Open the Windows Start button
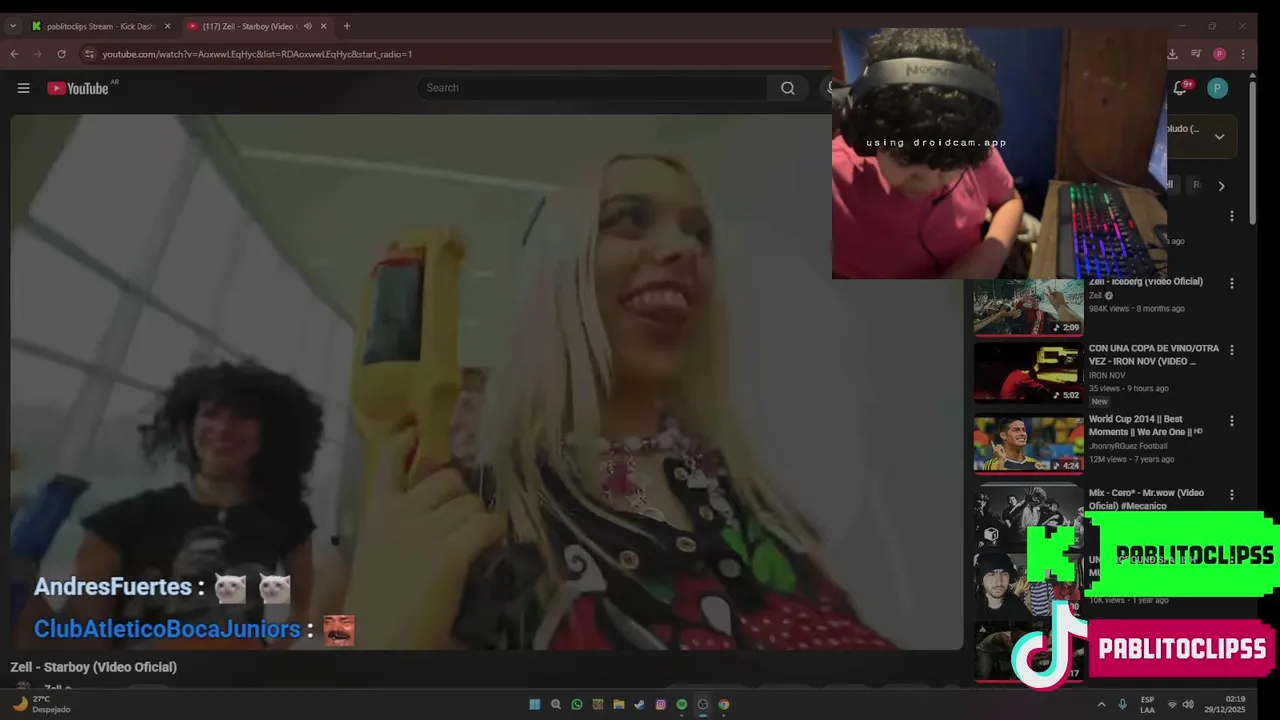 535,704
